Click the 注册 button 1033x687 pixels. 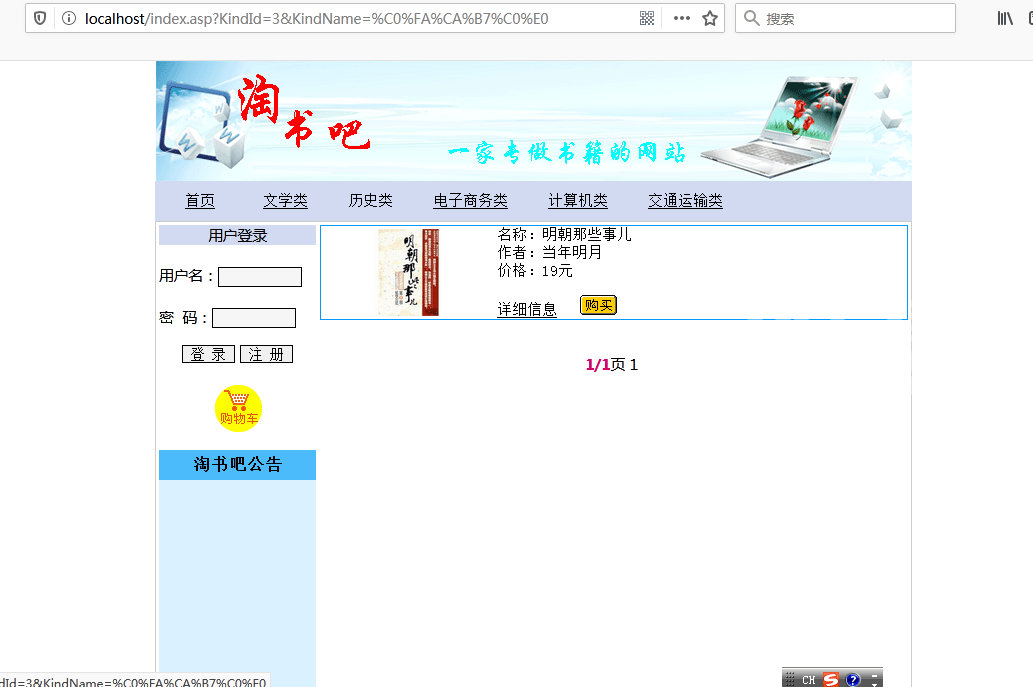pos(266,354)
